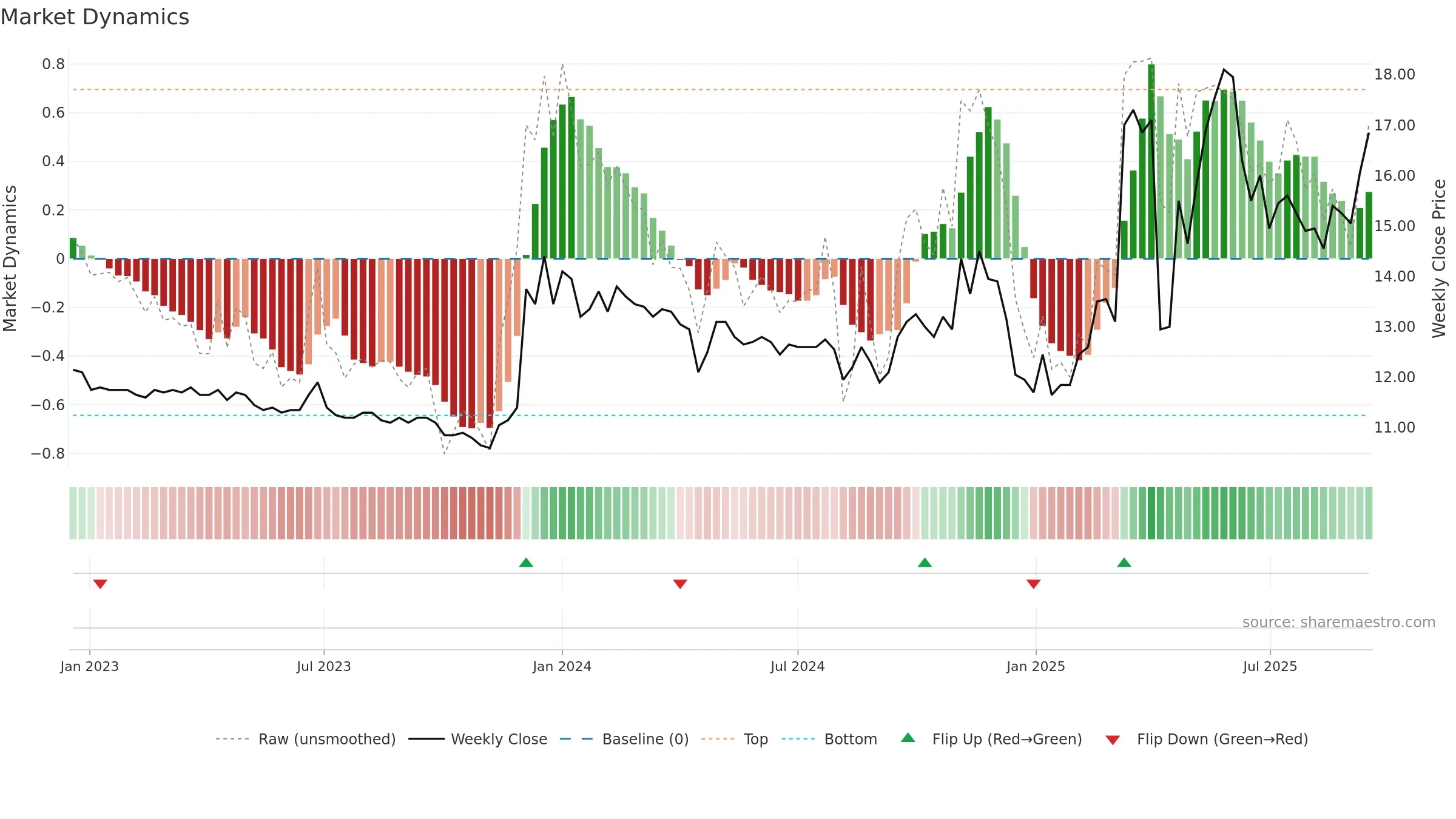The image size is (1456, 819).
Task: Click the Jan 2023 x-axis label
Action: [90, 666]
